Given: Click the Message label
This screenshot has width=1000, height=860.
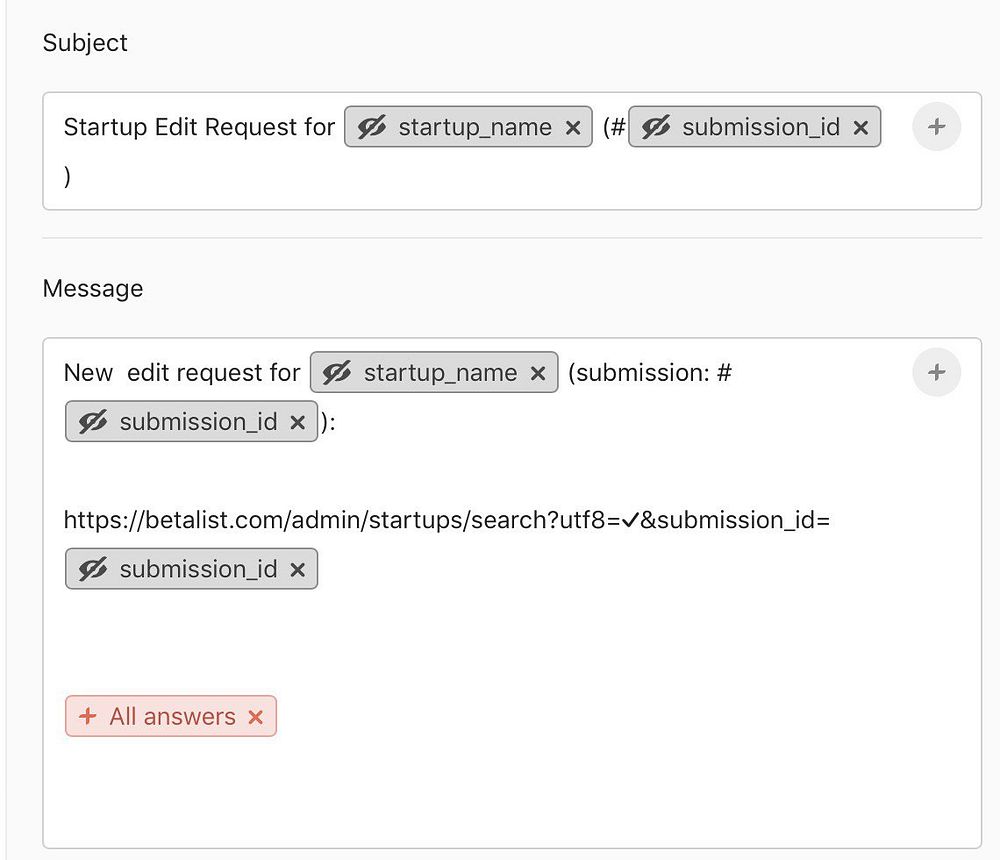Looking at the screenshot, I should click(x=92, y=289).
